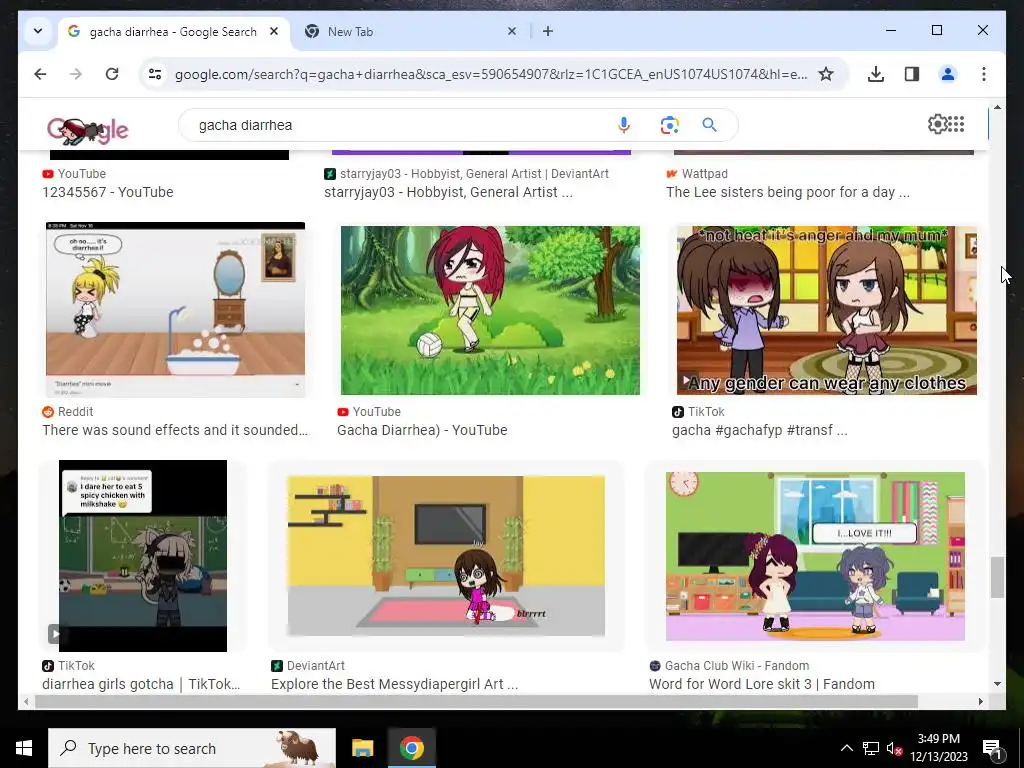Start a voice search with microphone
1024x768 pixels.
[x=624, y=125]
